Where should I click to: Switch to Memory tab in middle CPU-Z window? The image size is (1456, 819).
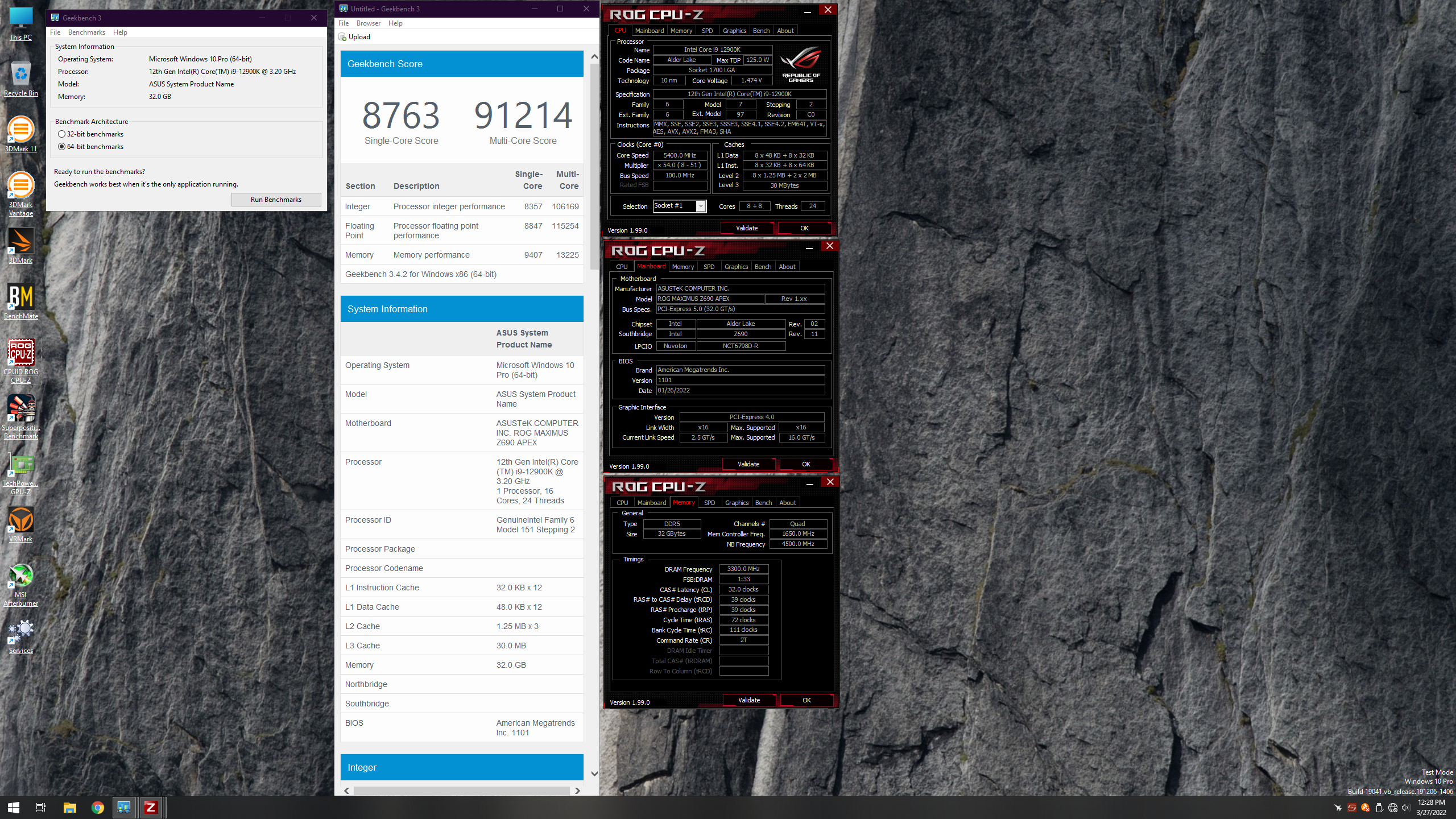(682, 267)
